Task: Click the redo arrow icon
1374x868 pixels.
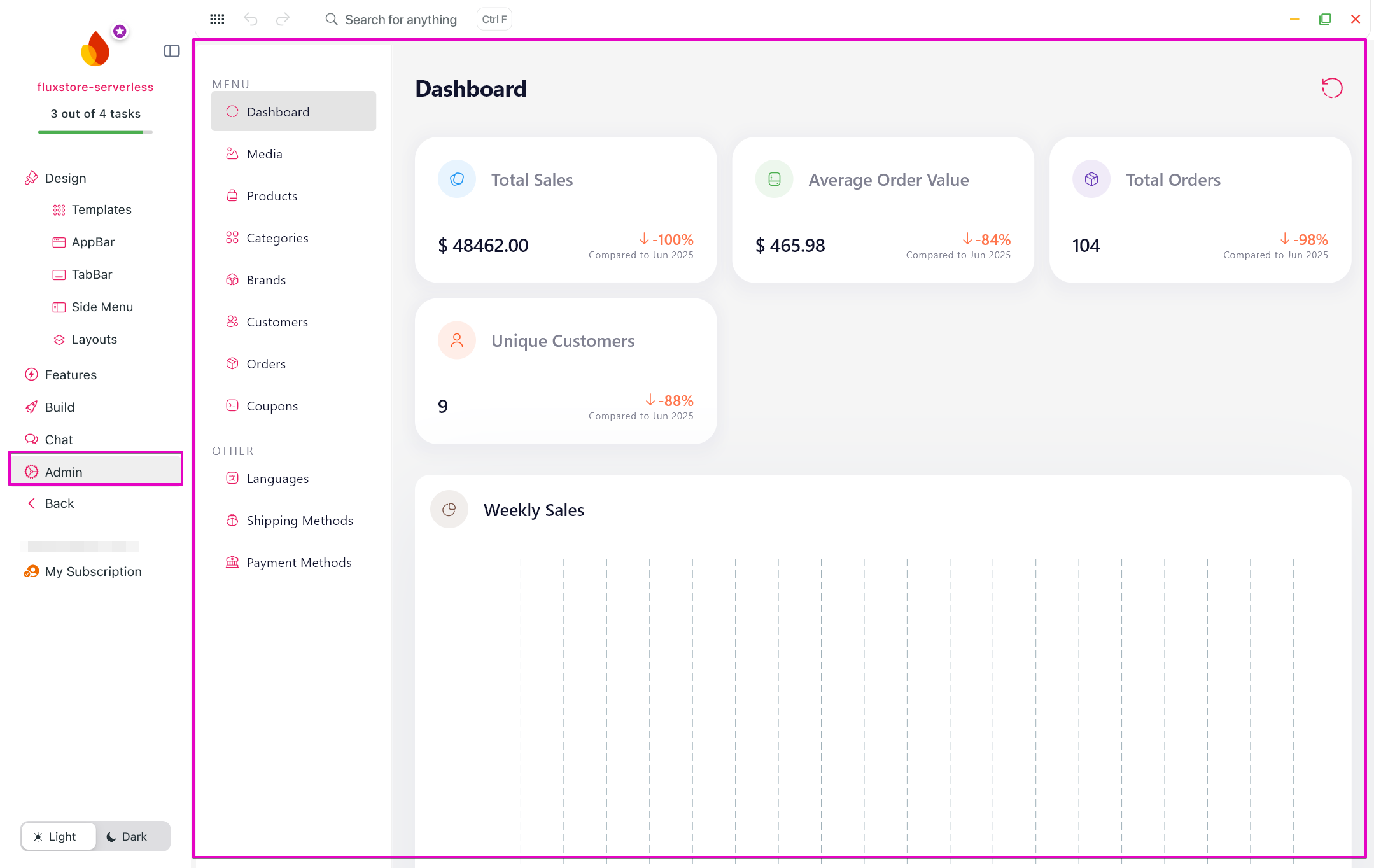Action: [x=283, y=19]
